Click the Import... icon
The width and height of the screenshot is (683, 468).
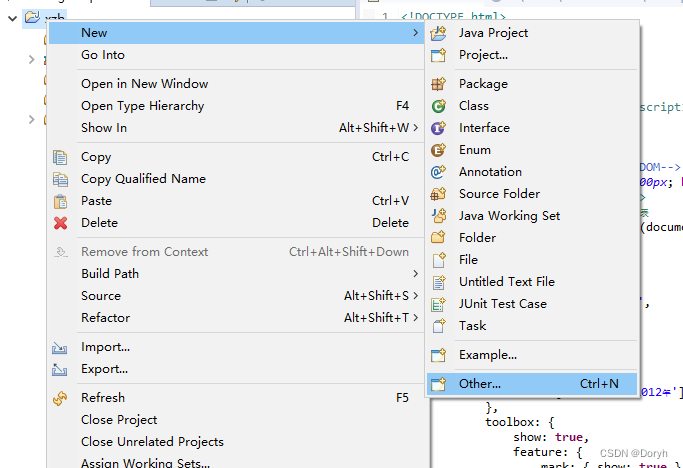pyautogui.click(x=60, y=348)
